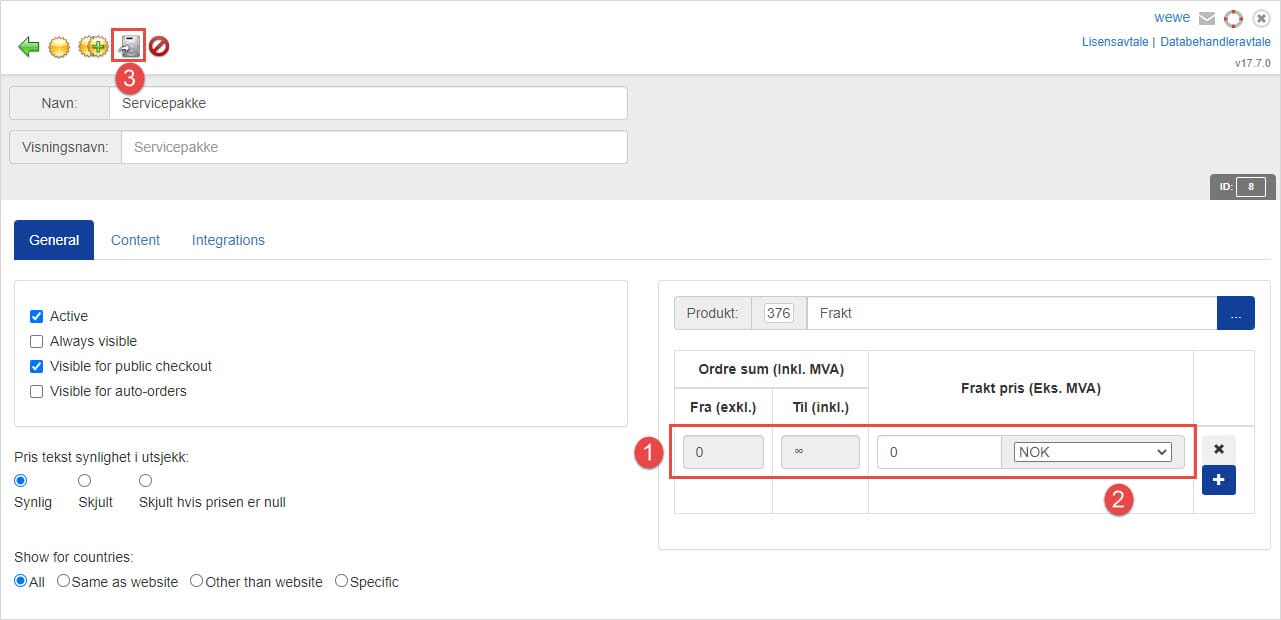Click the single yellow badge icon
Viewport: 1281px width, 620px height.
click(x=59, y=47)
